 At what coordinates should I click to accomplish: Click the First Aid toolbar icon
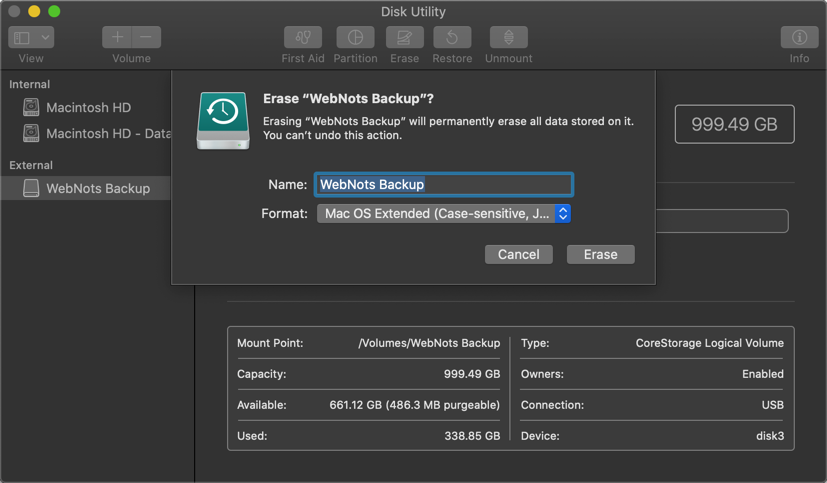point(302,38)
